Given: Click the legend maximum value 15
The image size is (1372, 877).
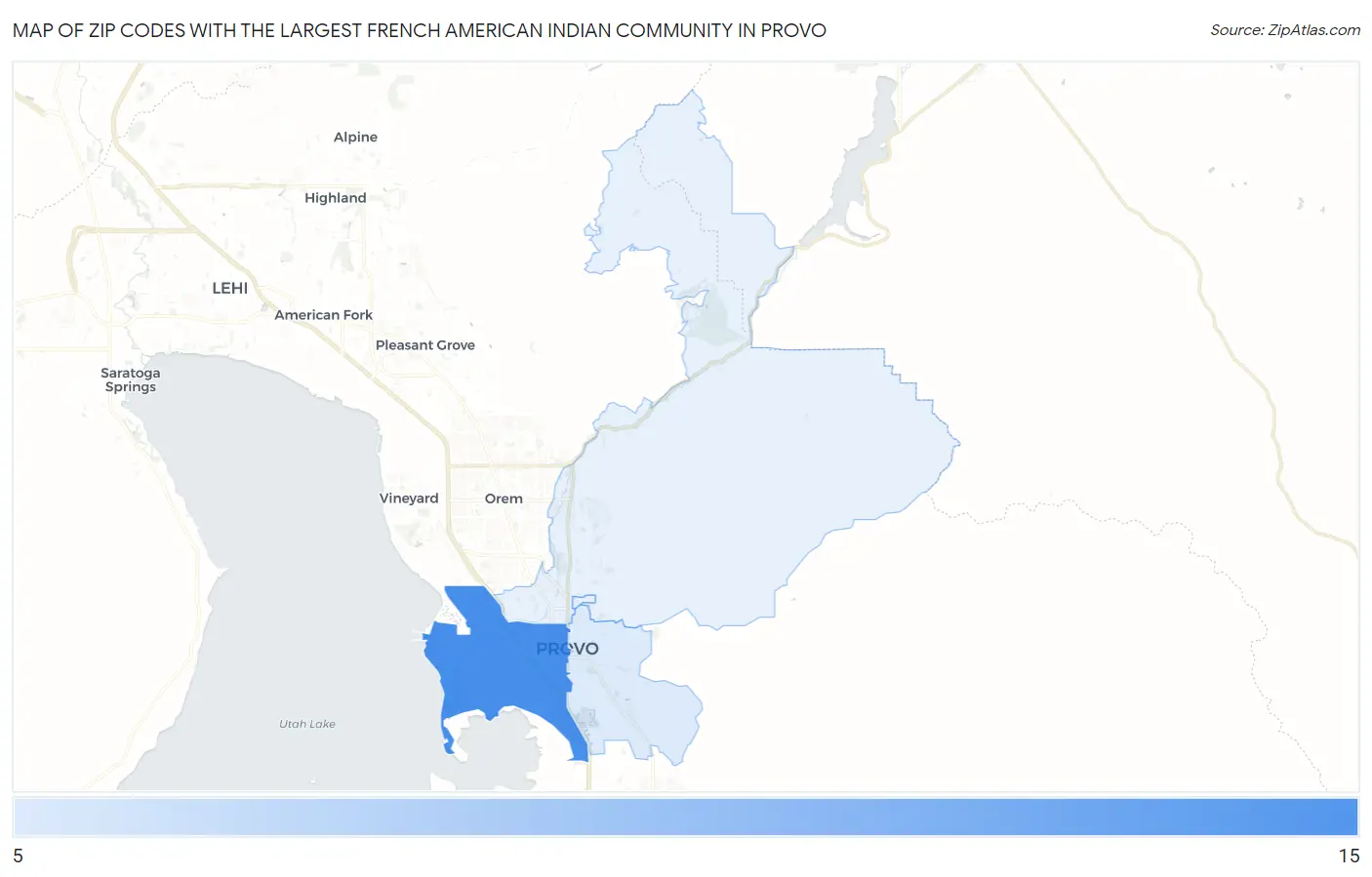Looking at the screenshot, I should pyautogui.click(x=1349, y=856).
